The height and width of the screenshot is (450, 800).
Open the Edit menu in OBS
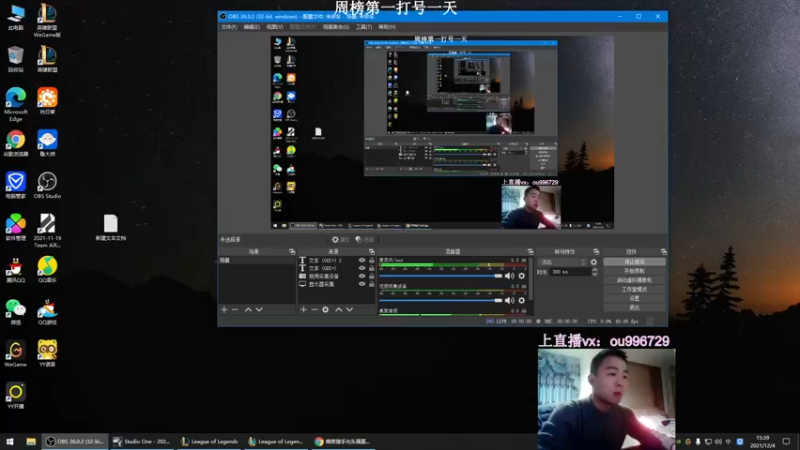pos(252,27)
